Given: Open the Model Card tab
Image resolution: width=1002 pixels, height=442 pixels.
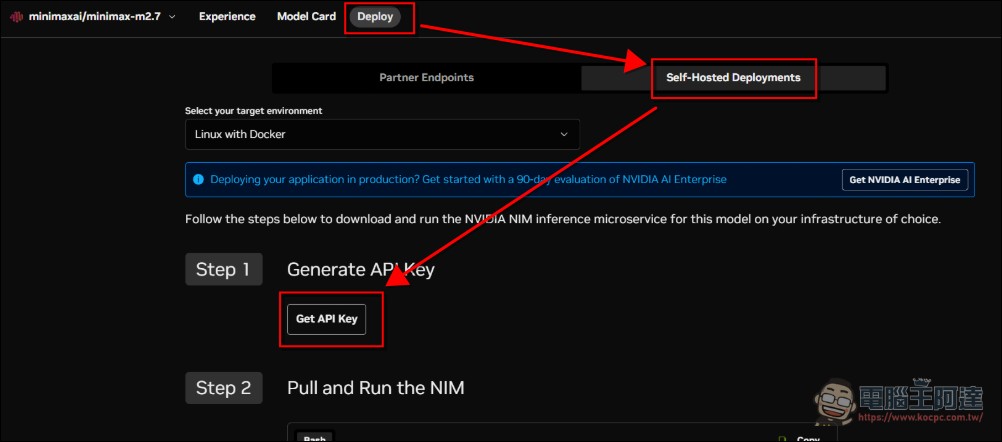Looking at the screenshot, I should coord(306,17).
